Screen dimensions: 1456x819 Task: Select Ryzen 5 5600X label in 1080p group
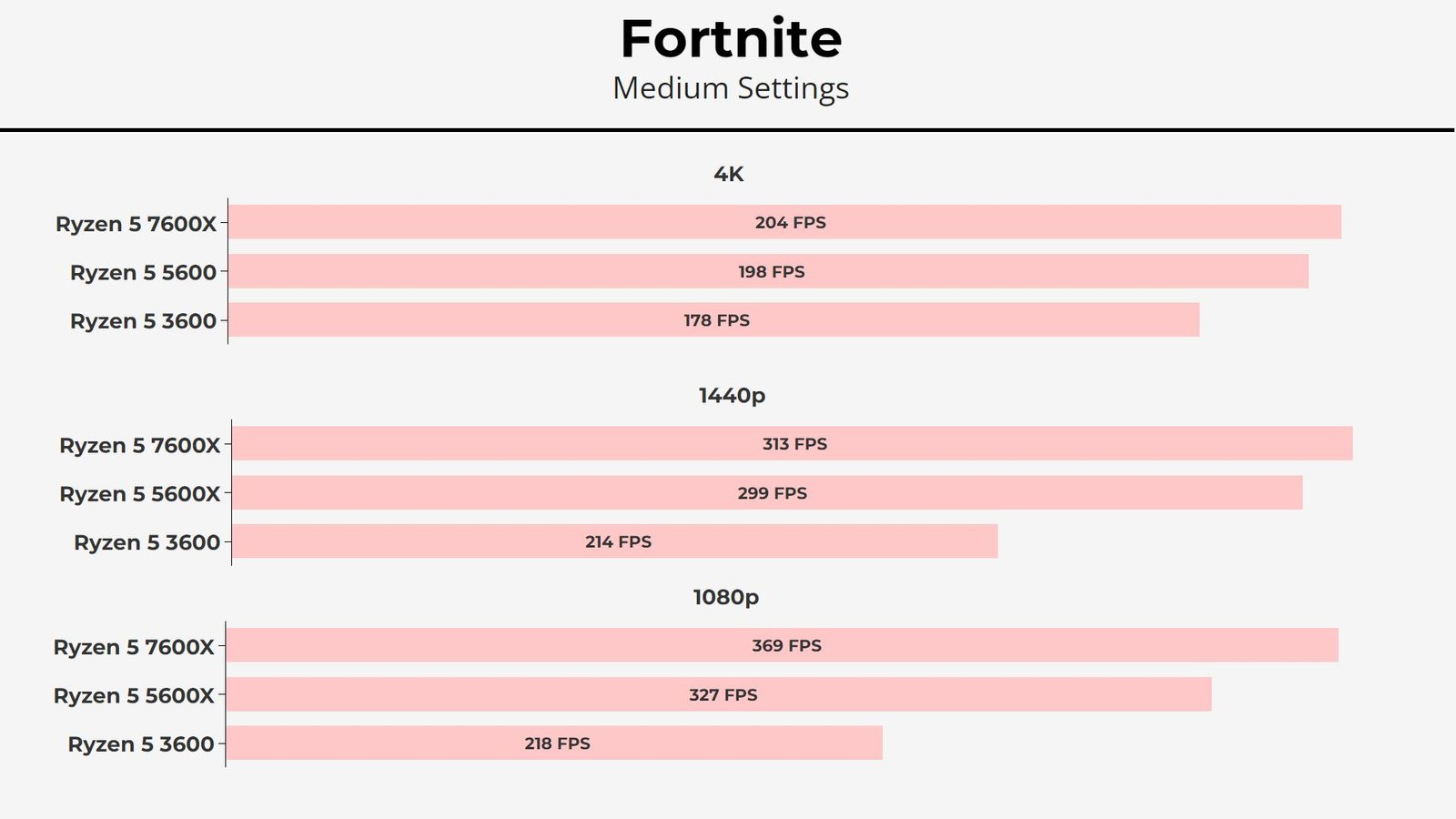pyautogui.click(x=134, y=696)
